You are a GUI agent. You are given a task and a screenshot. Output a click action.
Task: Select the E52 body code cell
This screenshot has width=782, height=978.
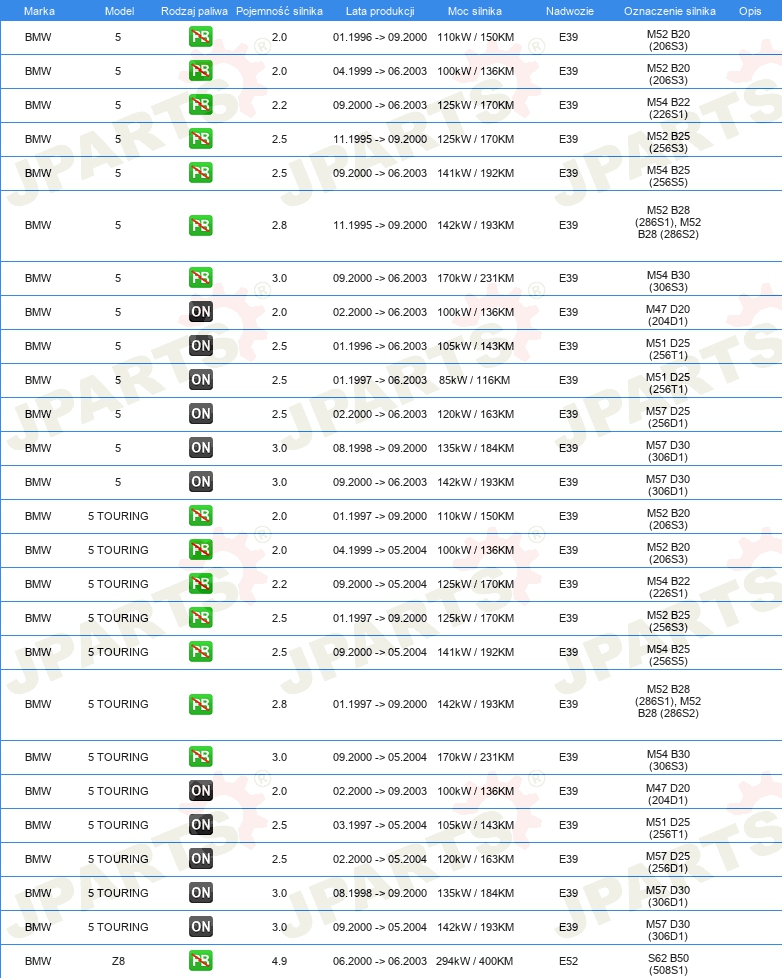point(568,961)
